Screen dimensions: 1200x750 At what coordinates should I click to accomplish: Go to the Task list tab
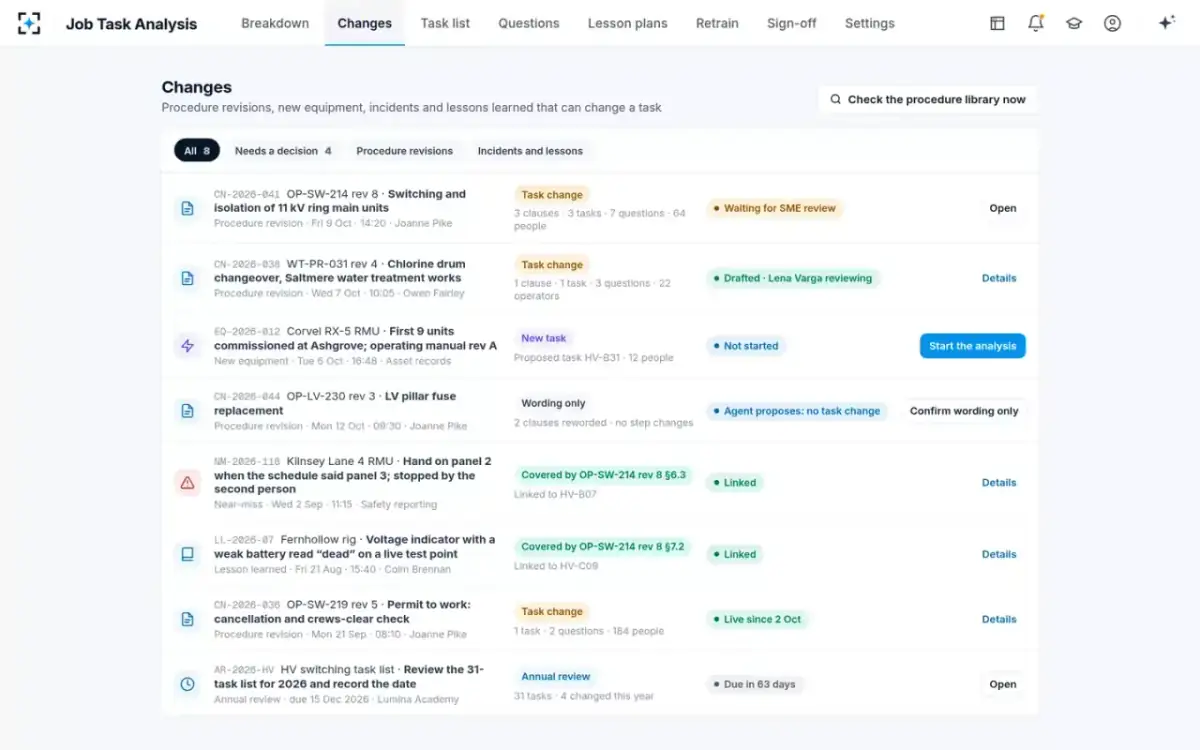coord(445,23)
